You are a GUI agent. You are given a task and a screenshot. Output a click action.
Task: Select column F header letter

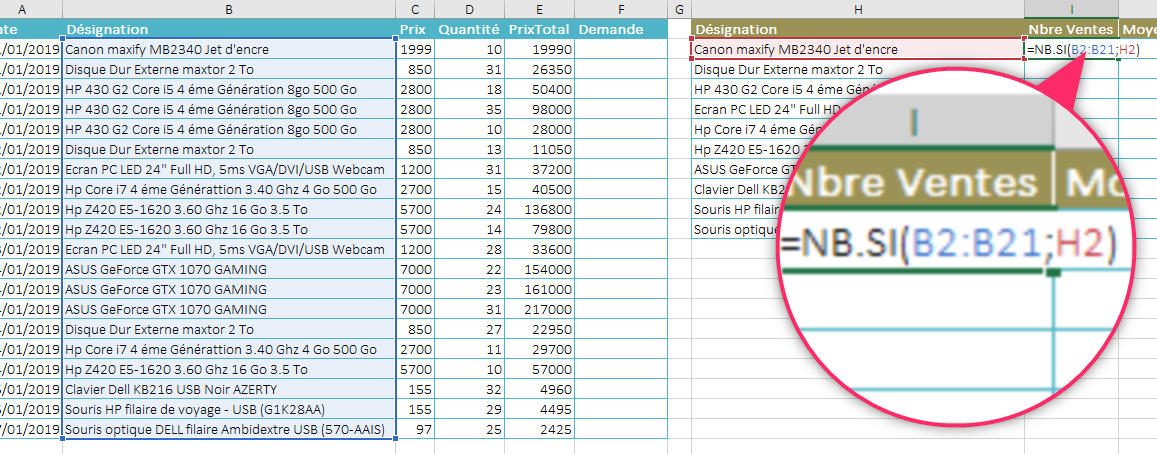click(621, 10)
